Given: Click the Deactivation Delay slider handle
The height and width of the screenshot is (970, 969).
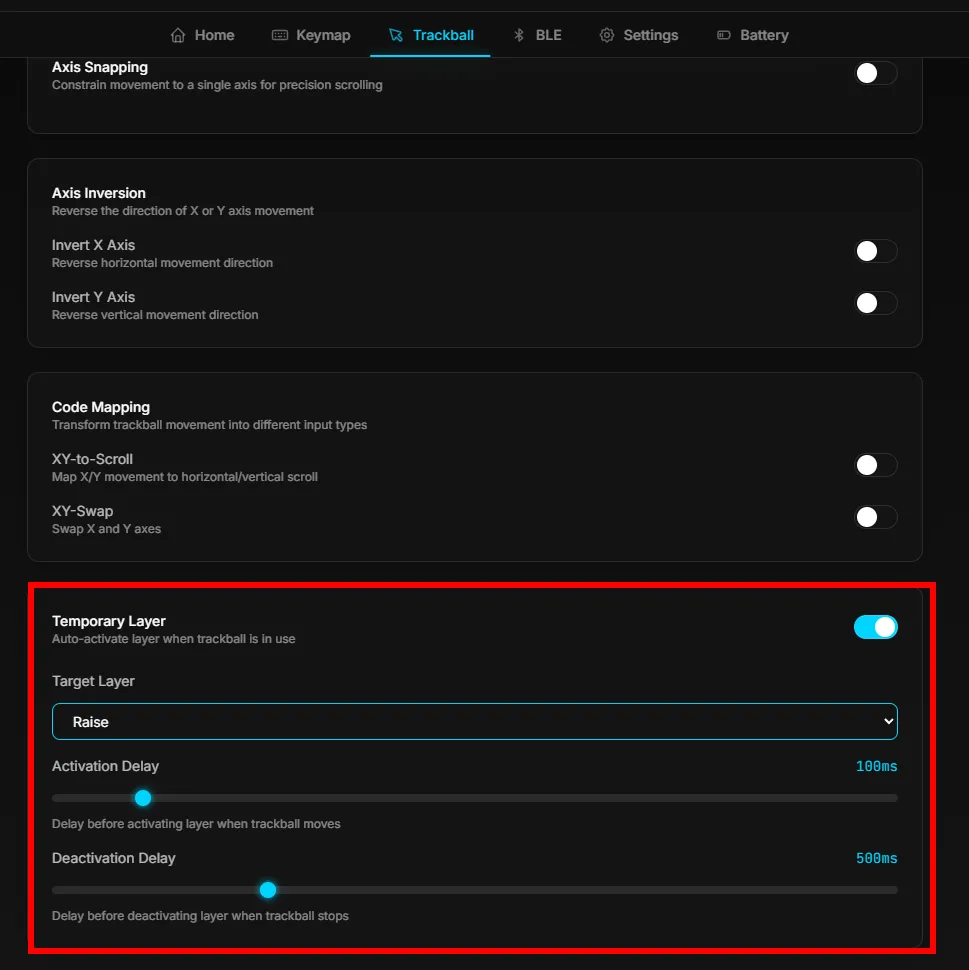Looking at the screenshot, I should click(x=267, y=890).
